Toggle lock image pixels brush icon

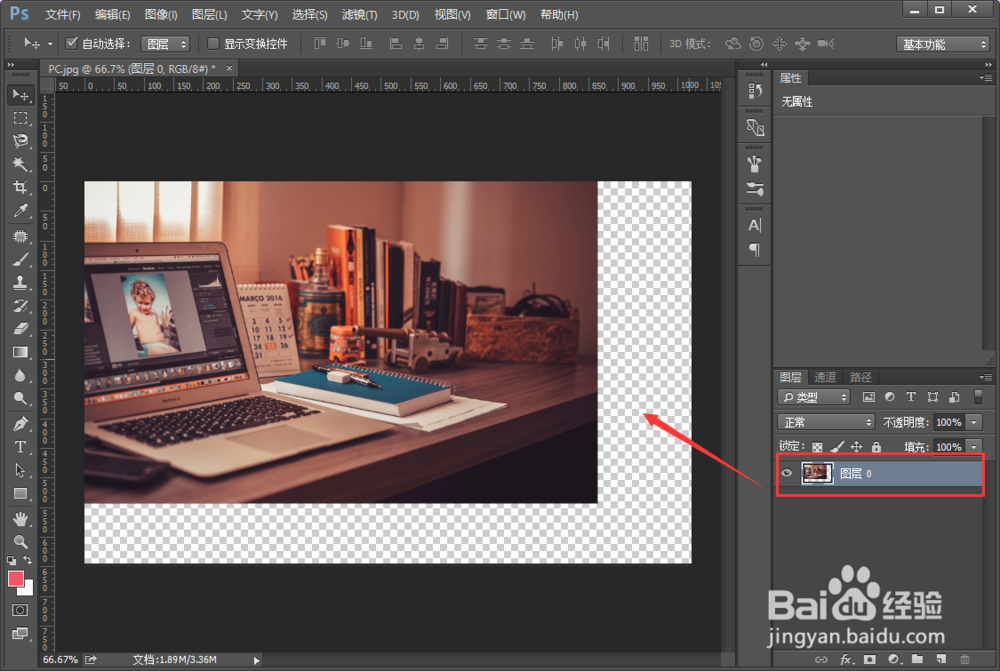837,447
